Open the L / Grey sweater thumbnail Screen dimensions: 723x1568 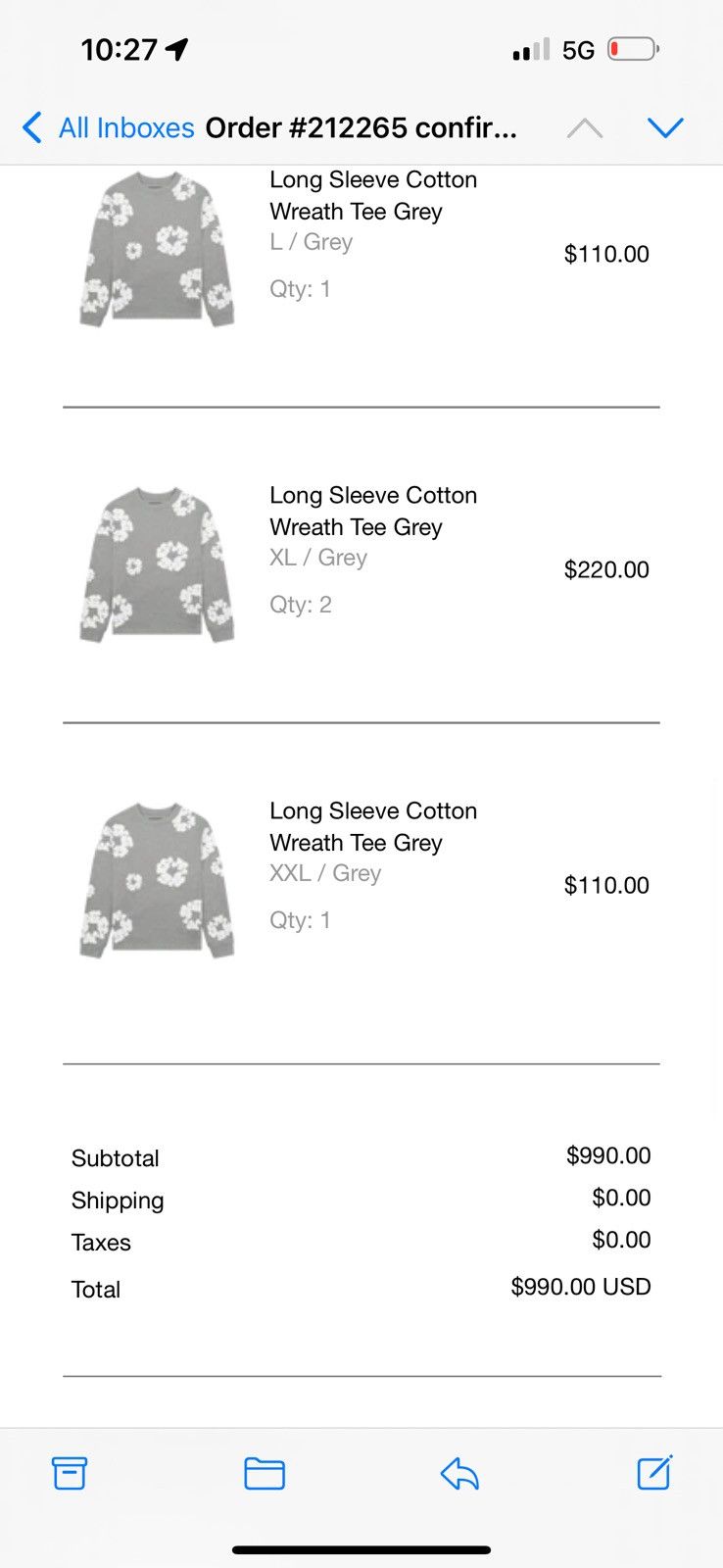(x=157, y=249)
